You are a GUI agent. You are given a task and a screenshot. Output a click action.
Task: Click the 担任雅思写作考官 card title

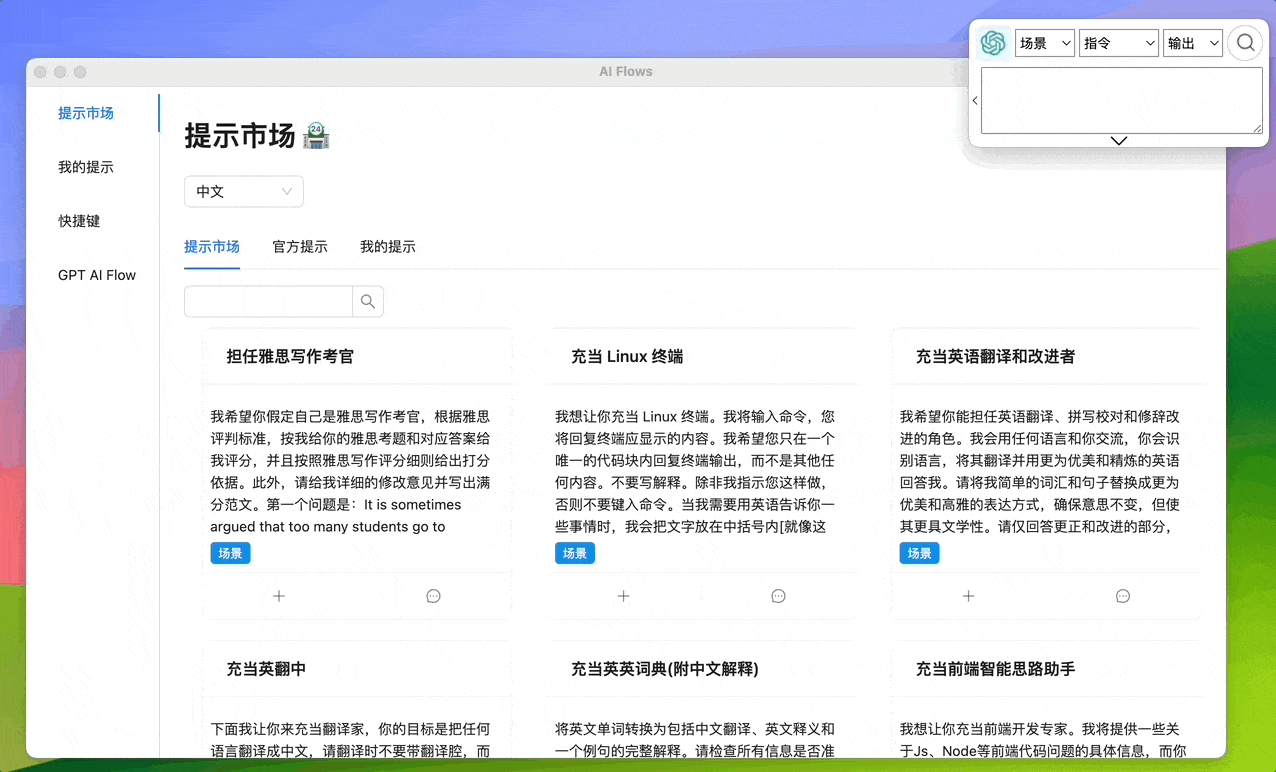tap(290, 356)
